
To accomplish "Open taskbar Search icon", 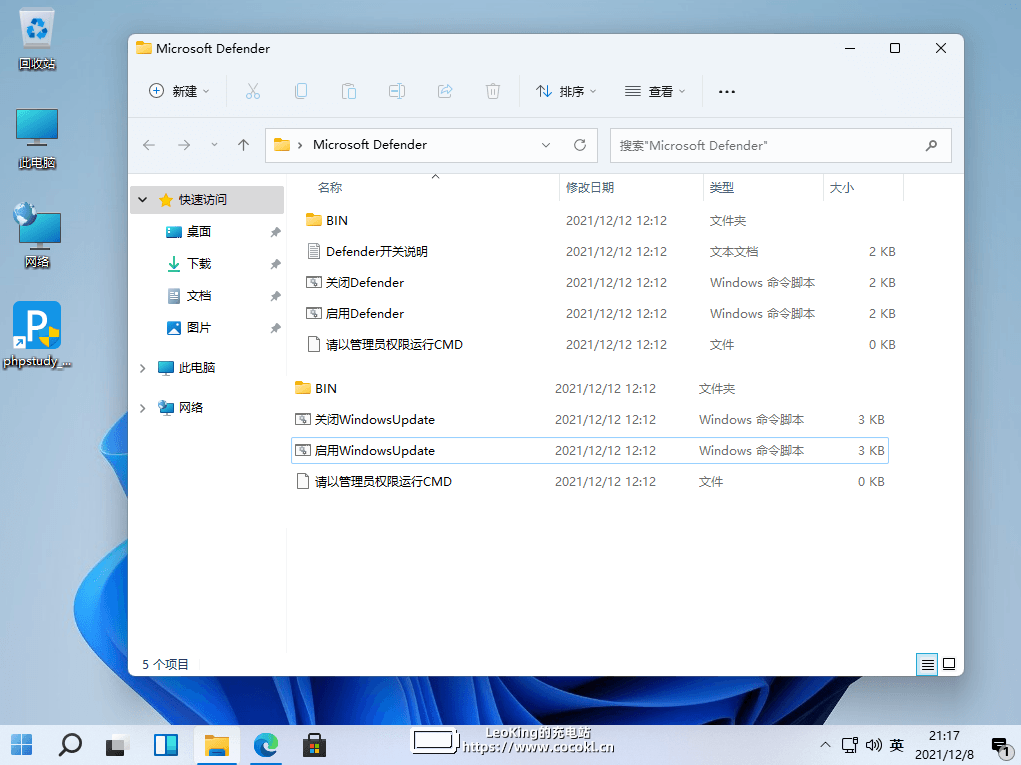I will tap(70, 745).
